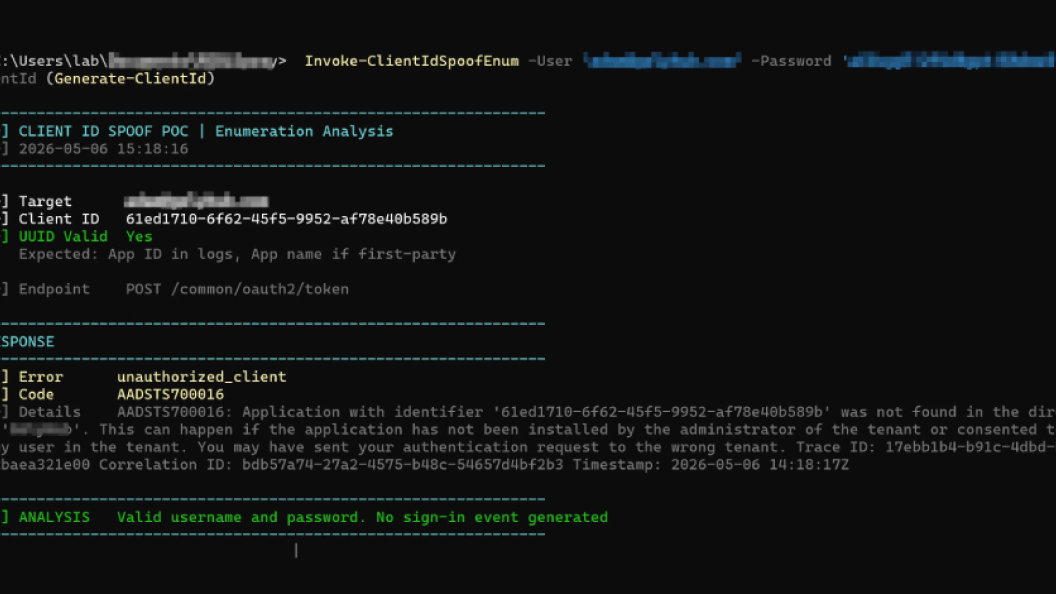
Task: Click 'POST /common/oauth2/token' text
Action: (x=237, y=289)
